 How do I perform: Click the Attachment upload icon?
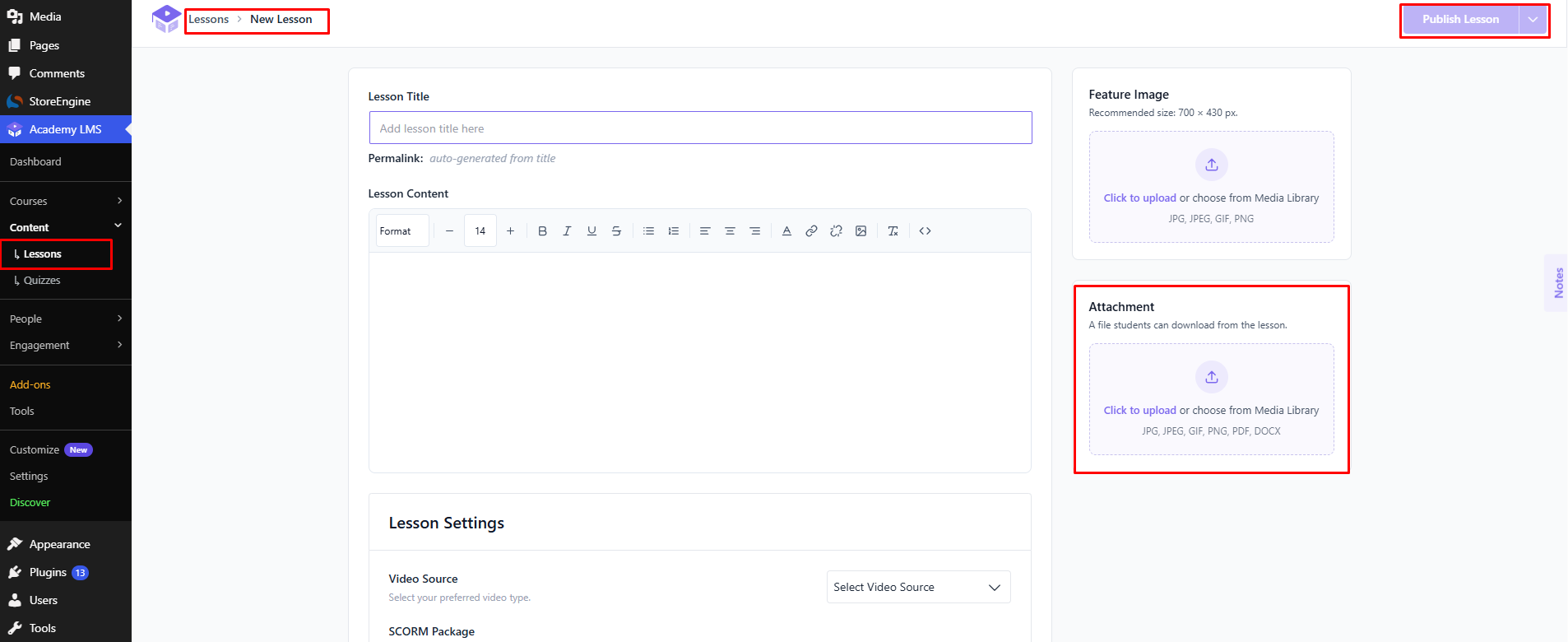point(1211,377)
